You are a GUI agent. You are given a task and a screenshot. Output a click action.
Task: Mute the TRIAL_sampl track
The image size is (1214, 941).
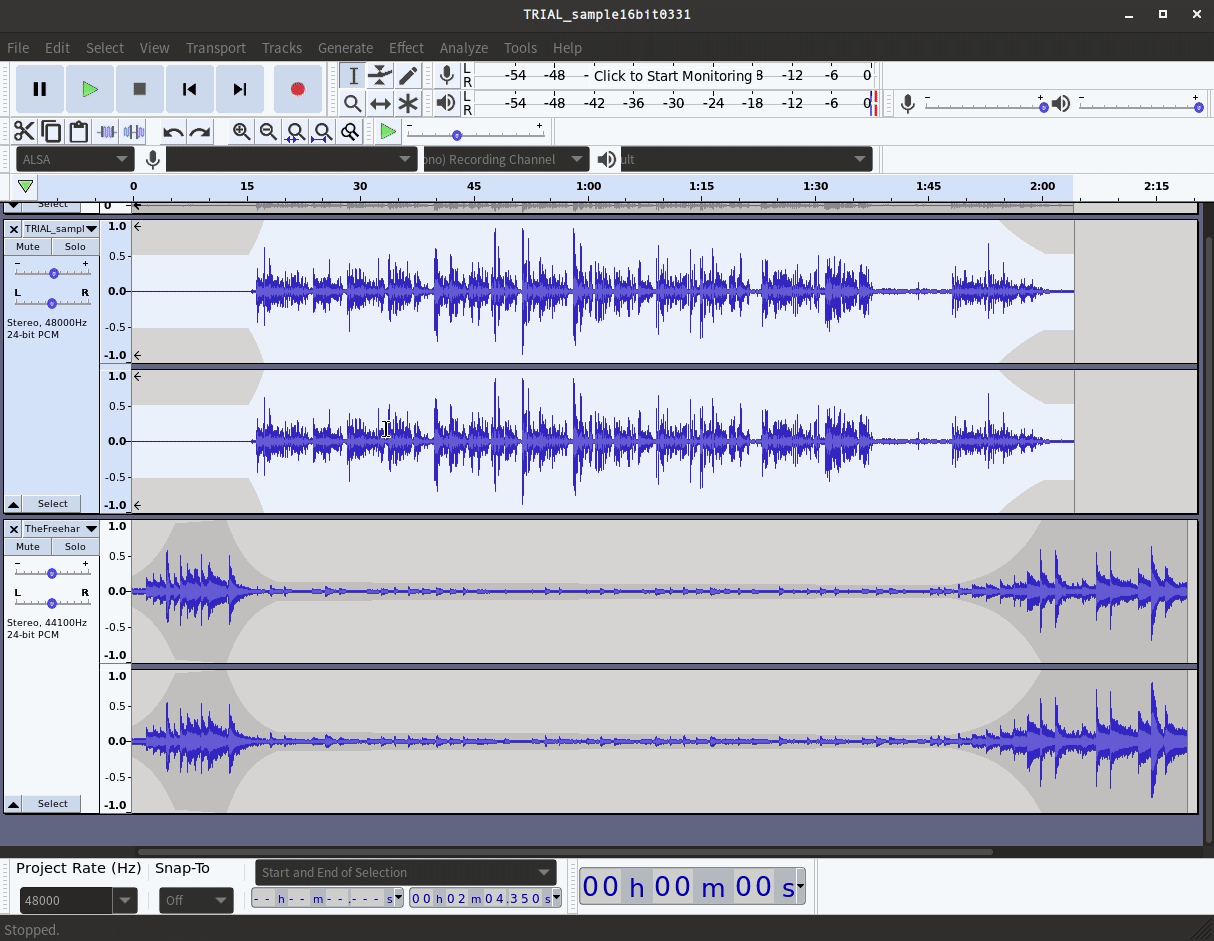click(x=27, y=246)
